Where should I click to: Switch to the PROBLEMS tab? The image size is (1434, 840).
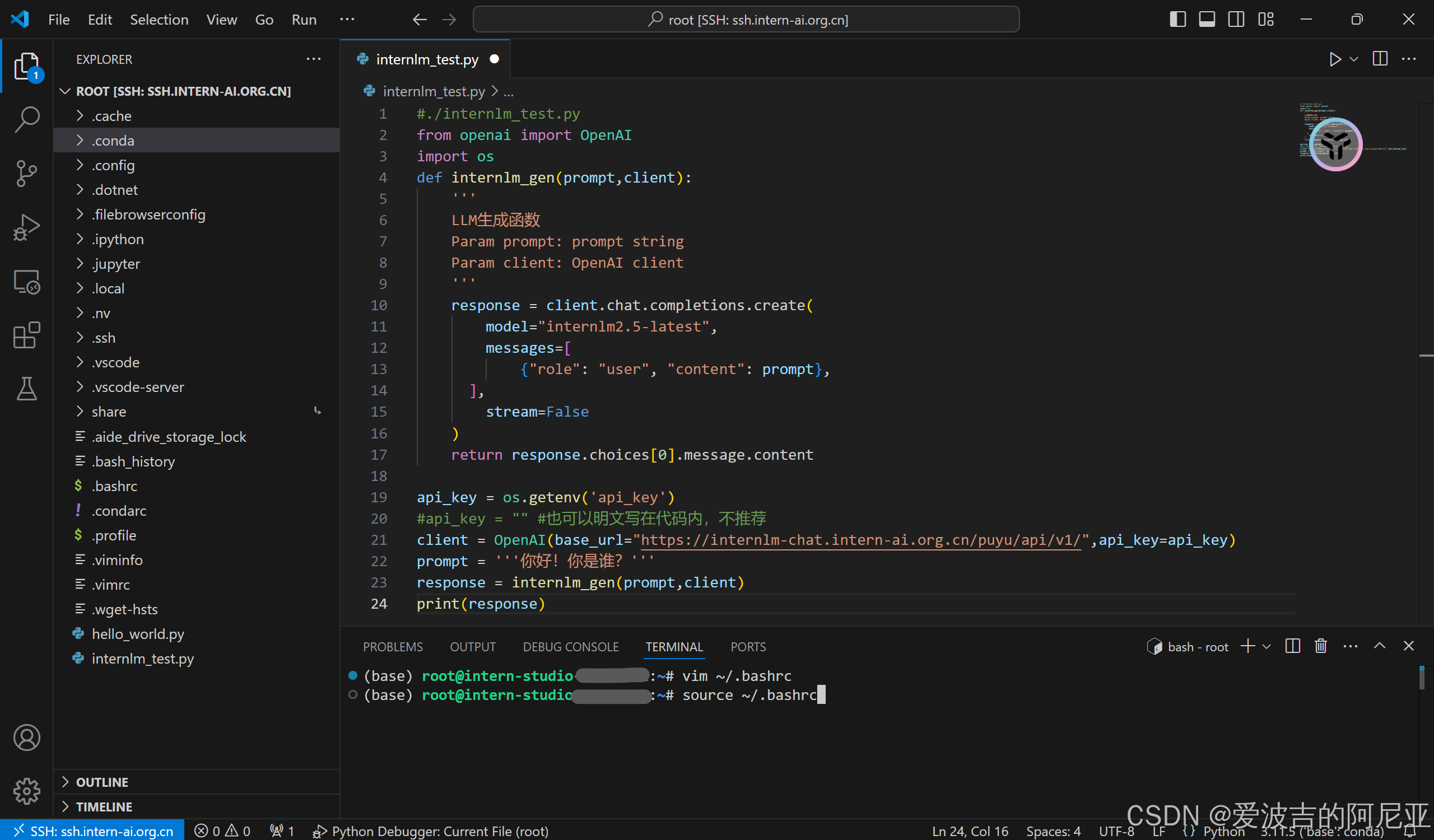[x=393, y=647]
